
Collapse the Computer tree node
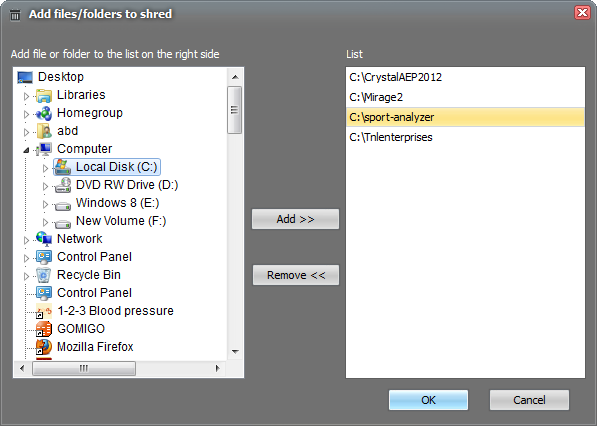pyautogui.click(x=26, y=150)
